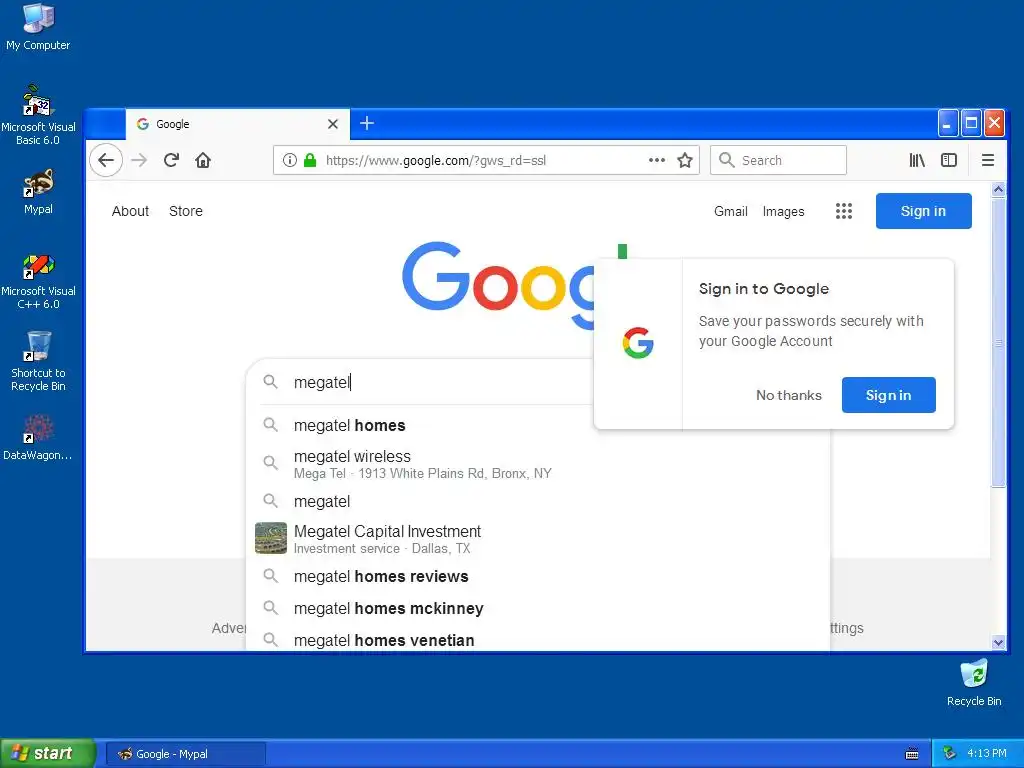The width and height of the screenshot is (1024, 768).
Task: Open the Google Store link
Action: 185,211
